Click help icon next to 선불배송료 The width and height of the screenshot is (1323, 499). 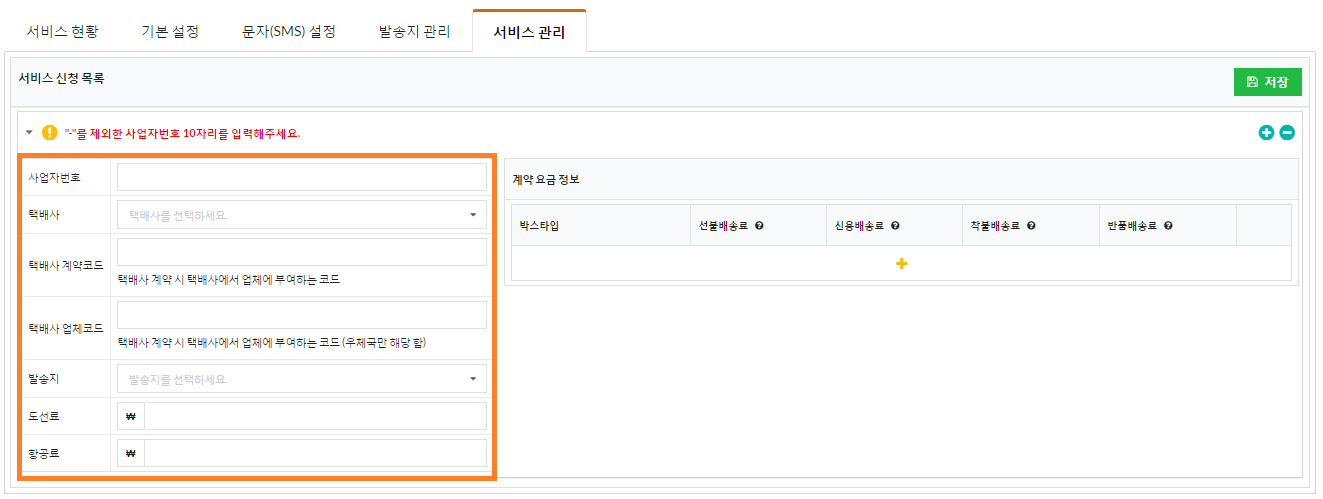click(760, 226)
